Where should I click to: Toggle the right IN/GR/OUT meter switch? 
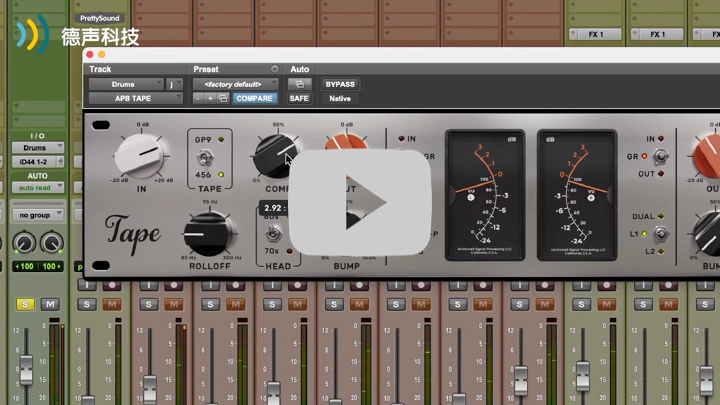click(x=662, y=156)
